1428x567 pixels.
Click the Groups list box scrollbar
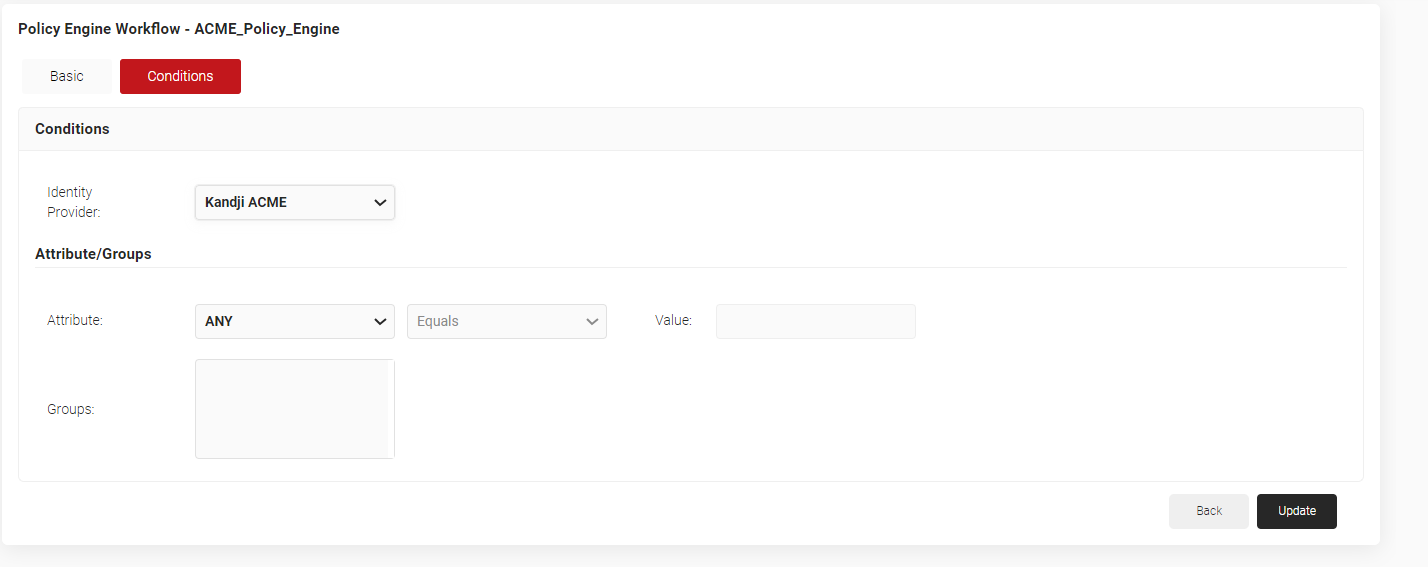(x=391, y=408)
